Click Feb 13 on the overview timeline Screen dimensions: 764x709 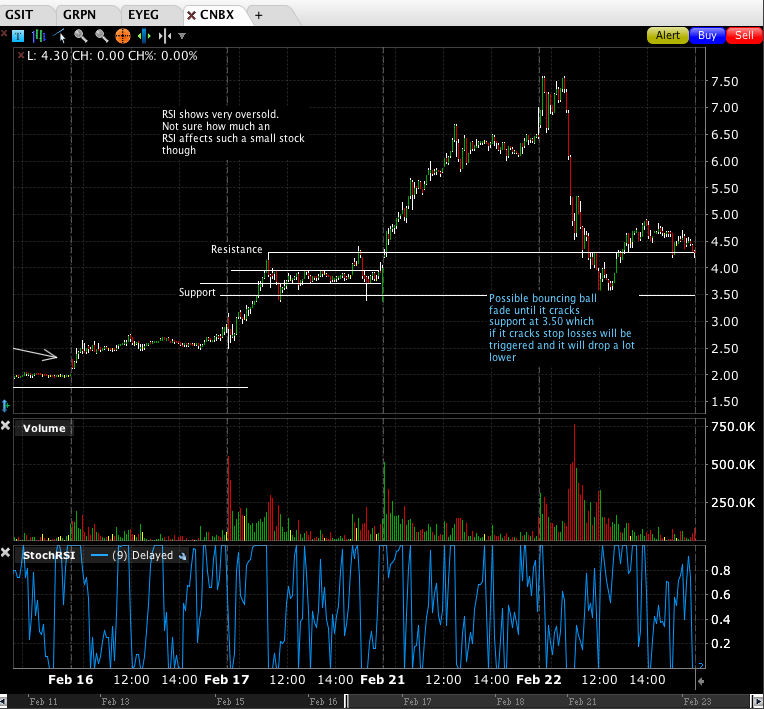coord(115,702)
